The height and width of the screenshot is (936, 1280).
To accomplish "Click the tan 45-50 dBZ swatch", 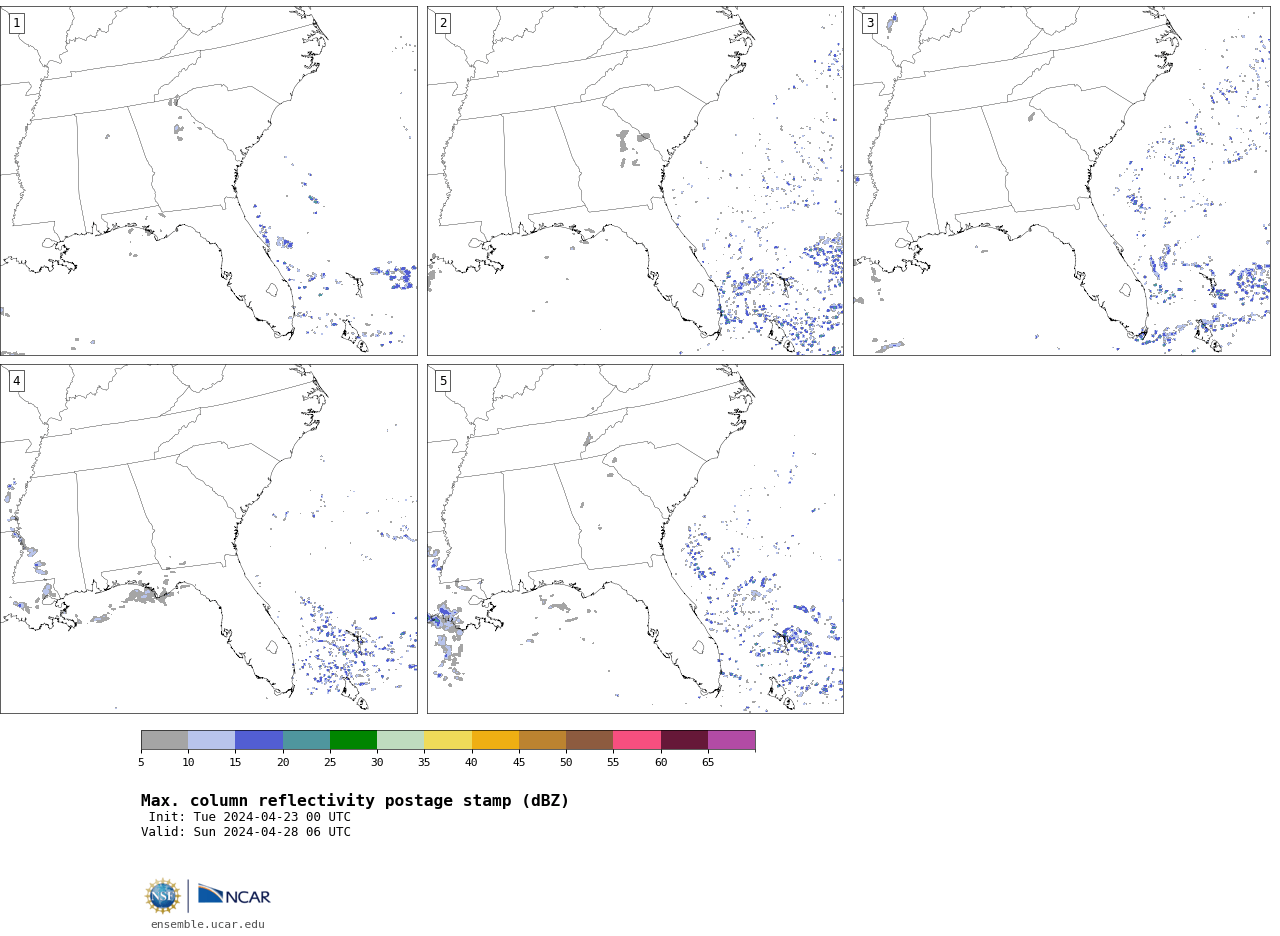I will tap(542, 740).
